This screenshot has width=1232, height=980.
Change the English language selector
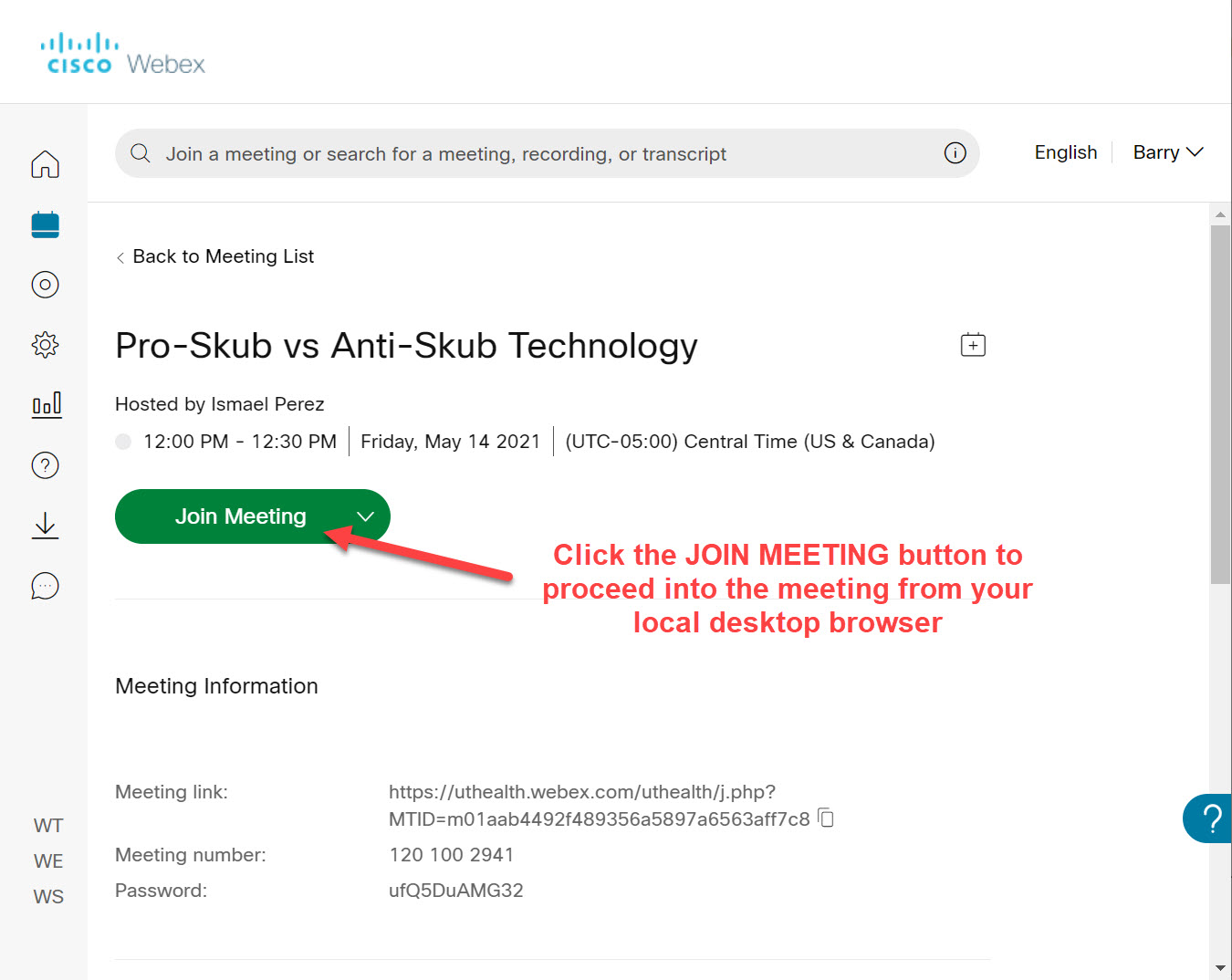pos(1065,152)
